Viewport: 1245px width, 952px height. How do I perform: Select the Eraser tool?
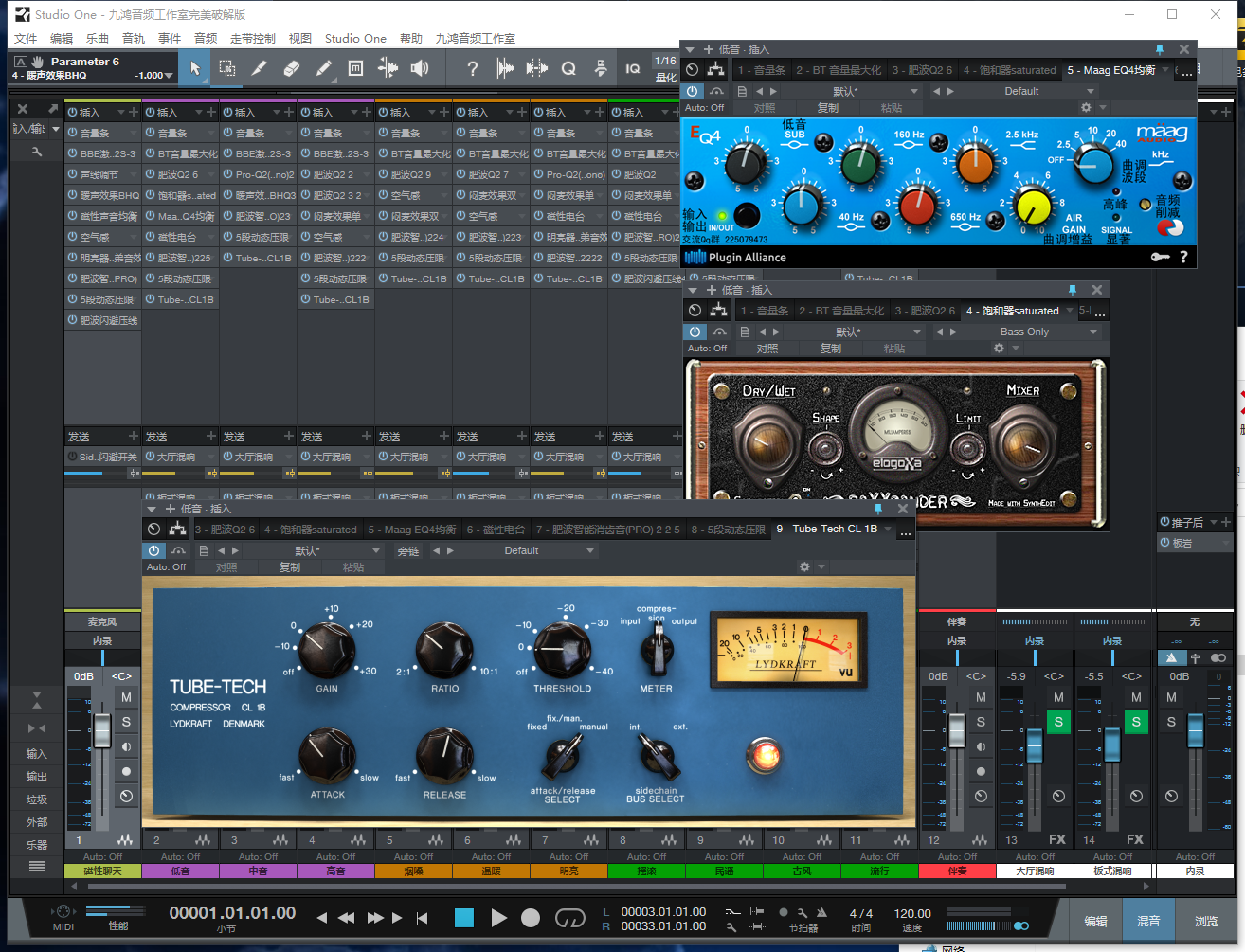[291, 68]
